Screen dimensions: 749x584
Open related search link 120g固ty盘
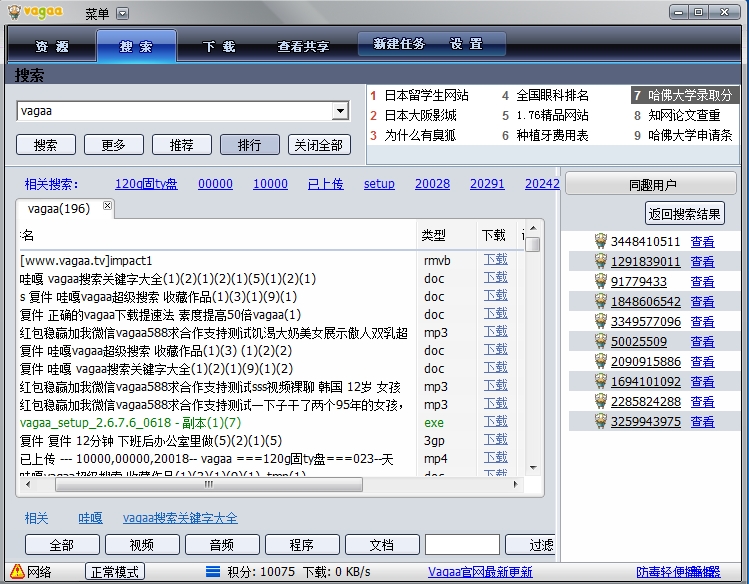coord(146,184)
